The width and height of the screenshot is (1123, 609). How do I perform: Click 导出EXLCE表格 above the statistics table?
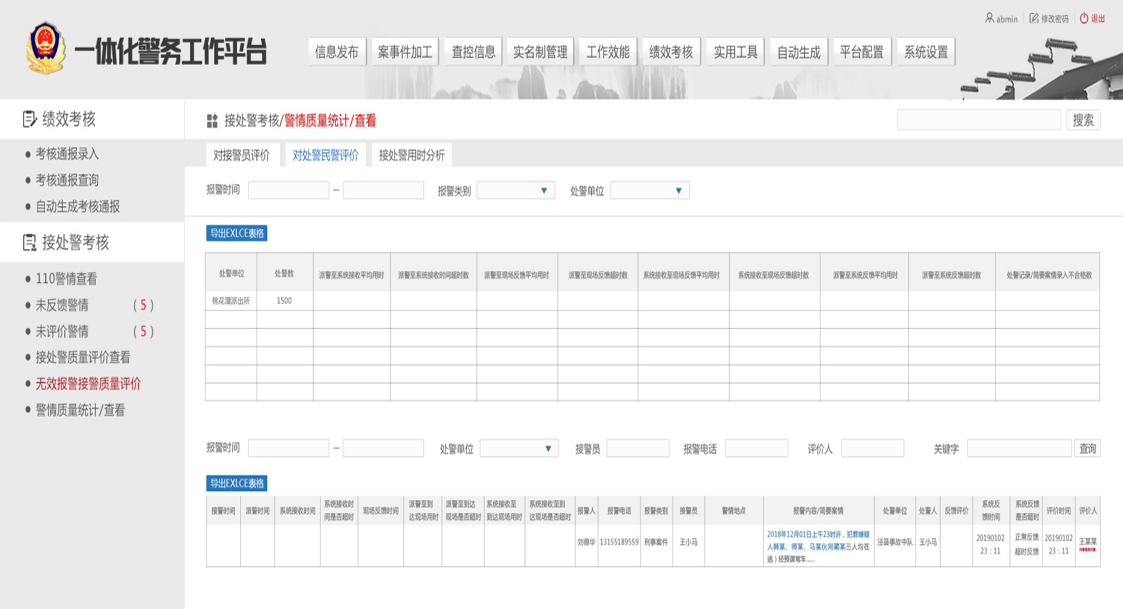(x=237, y=233)
